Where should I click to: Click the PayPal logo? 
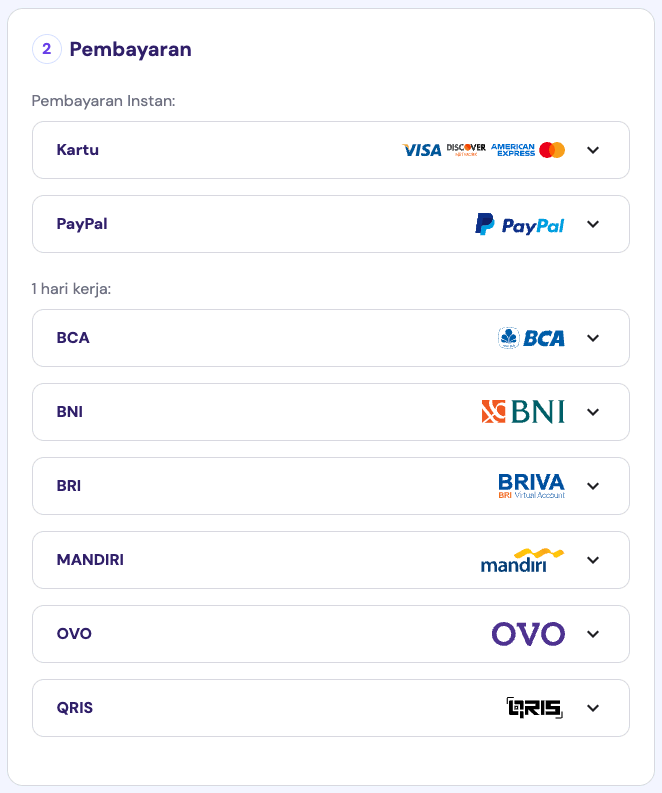[x=519, y=224]
